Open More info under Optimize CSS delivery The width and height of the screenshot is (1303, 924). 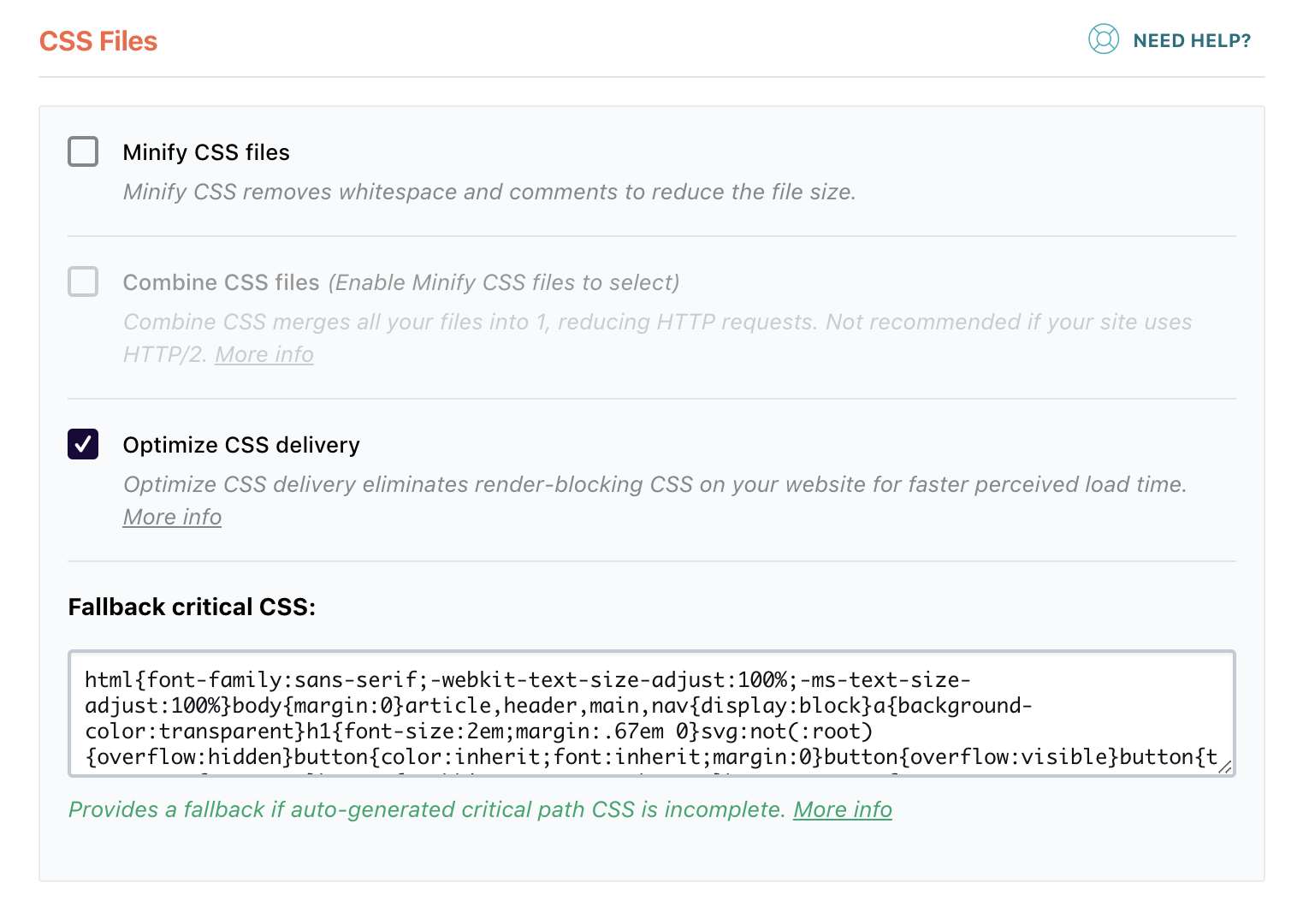point(172,517)
